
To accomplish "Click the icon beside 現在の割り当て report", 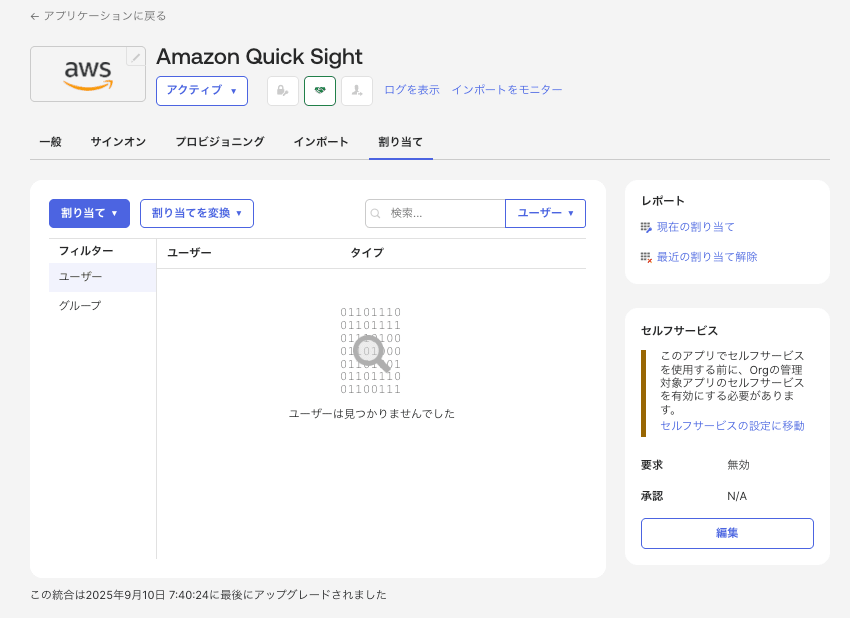I will [646, 227].
